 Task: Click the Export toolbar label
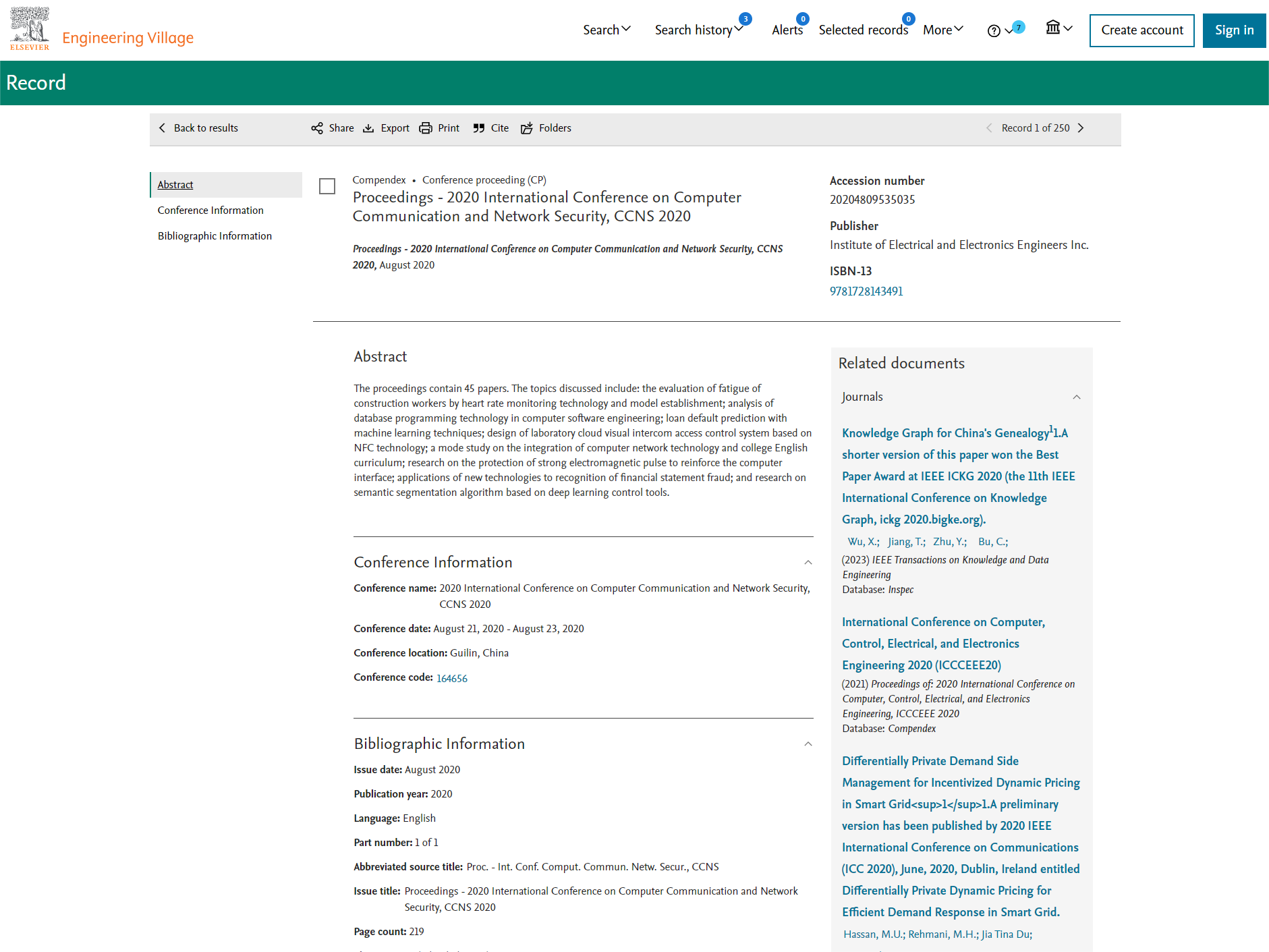(x=395, y=128)
